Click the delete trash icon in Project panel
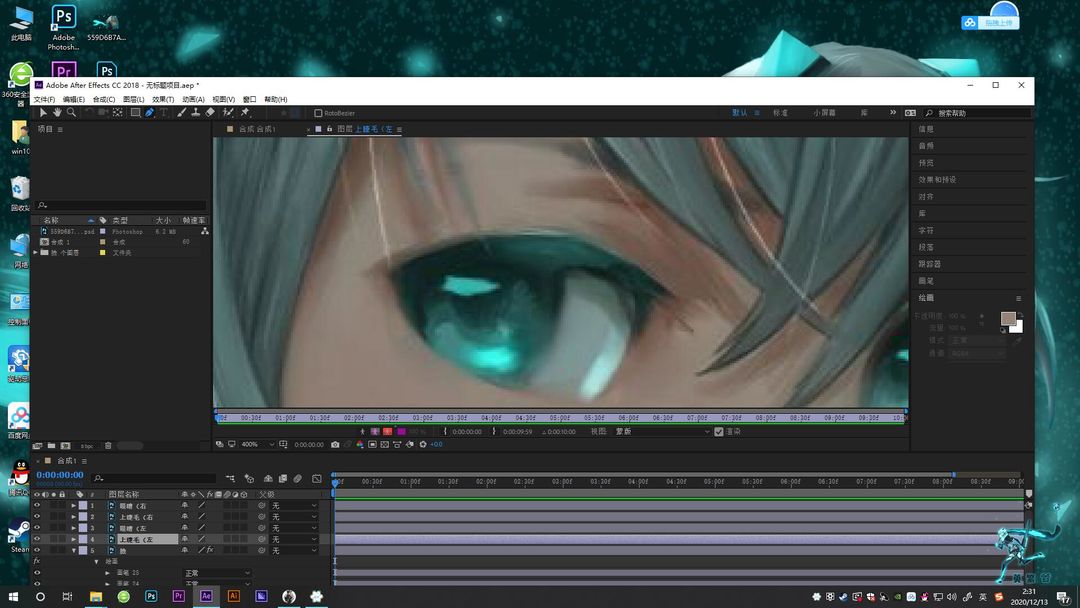This screenshot has height=608, width=1080. pyautogui.click(x=108, y=446)
